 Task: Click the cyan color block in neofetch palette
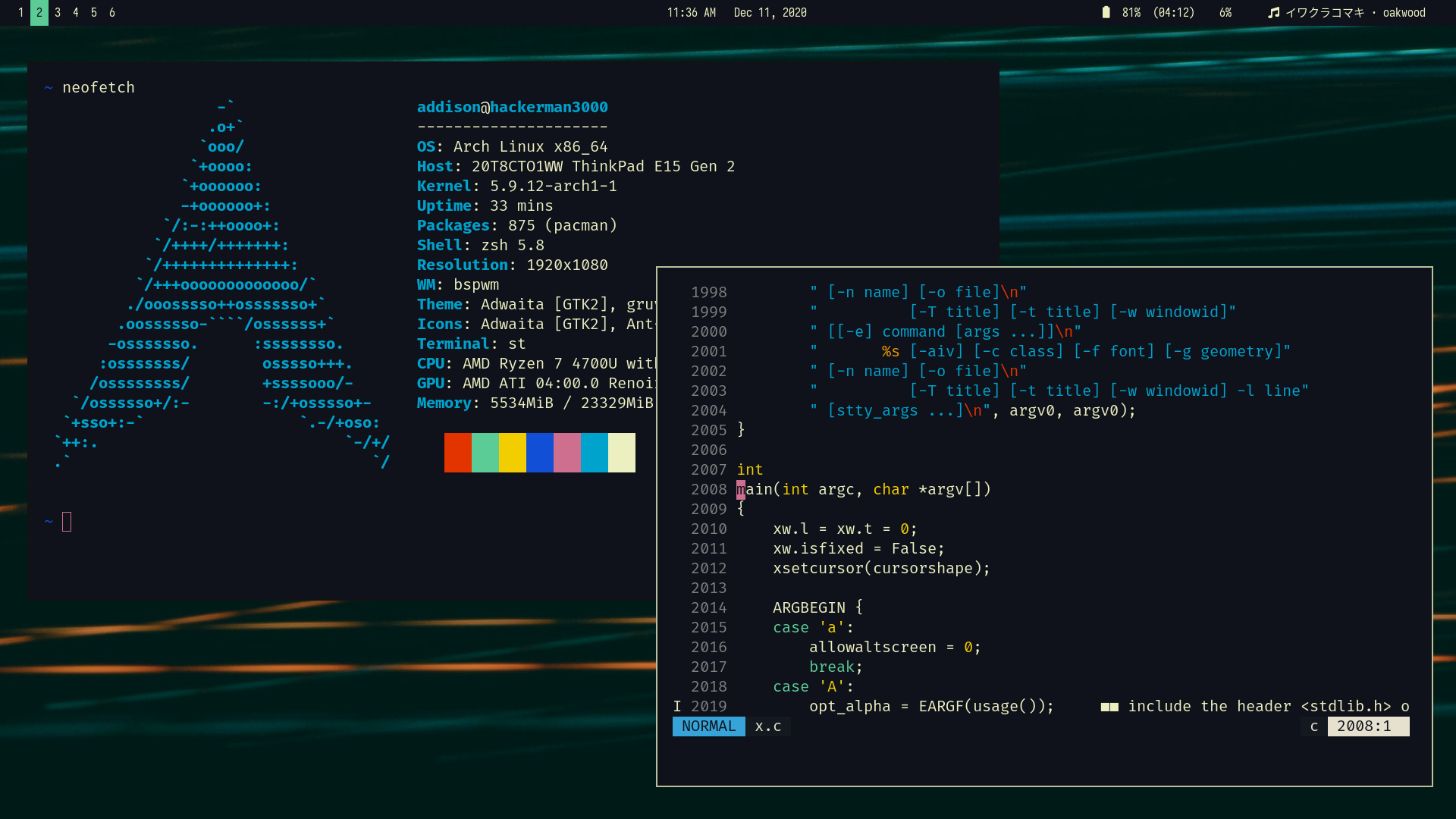(x=594, y=453)
